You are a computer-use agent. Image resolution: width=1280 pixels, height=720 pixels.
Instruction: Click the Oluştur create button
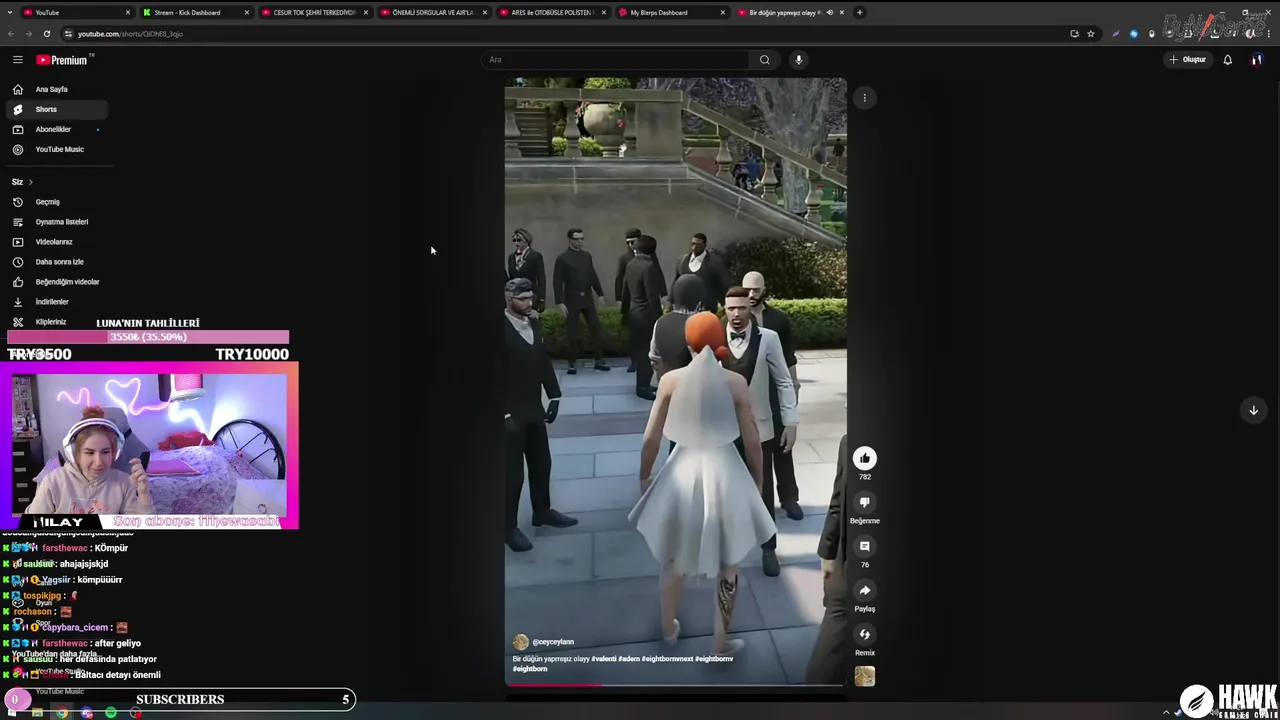pyautogui.click(x=1188, y=60)
